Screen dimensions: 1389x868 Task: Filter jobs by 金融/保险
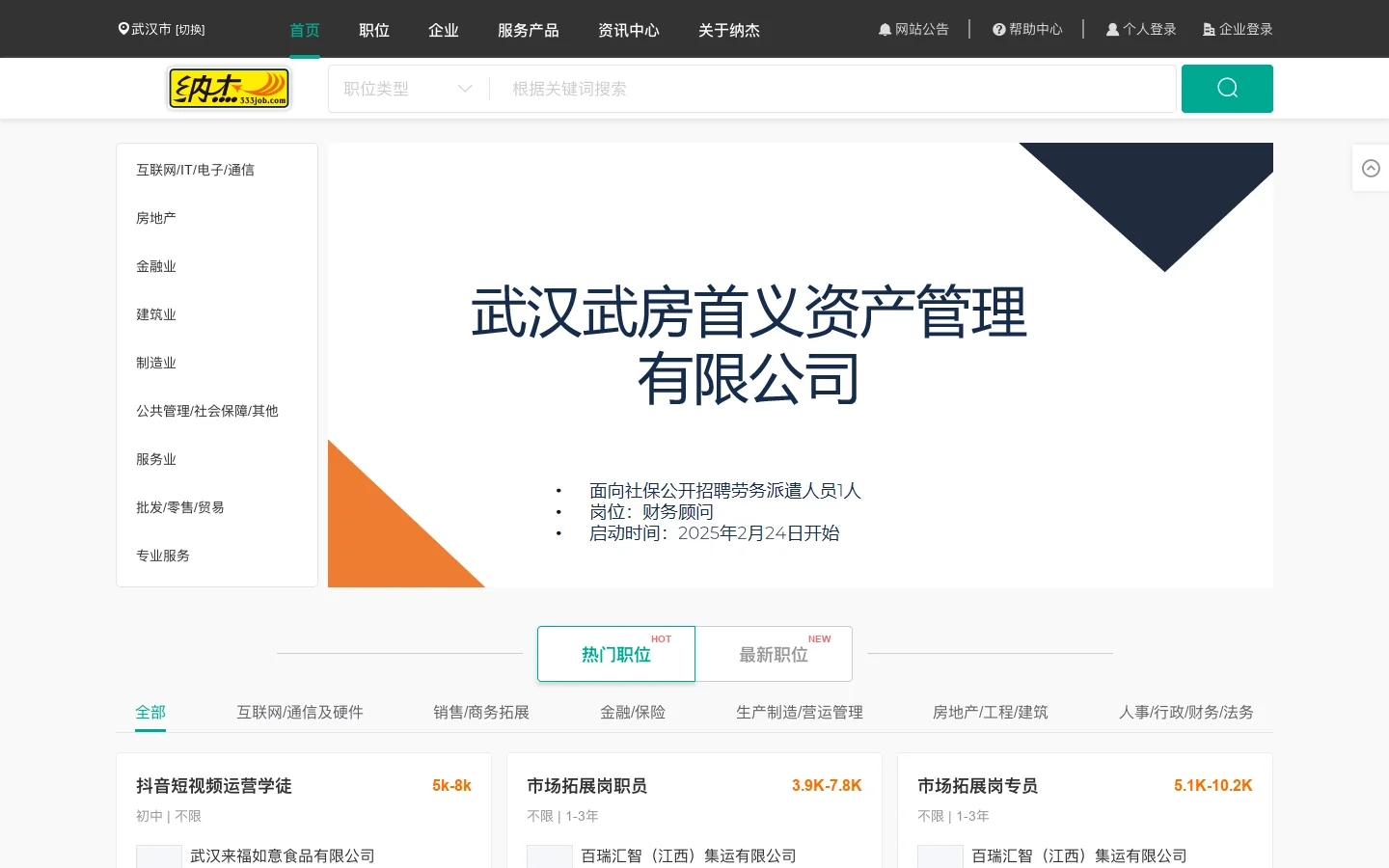[x=633, y=713]
